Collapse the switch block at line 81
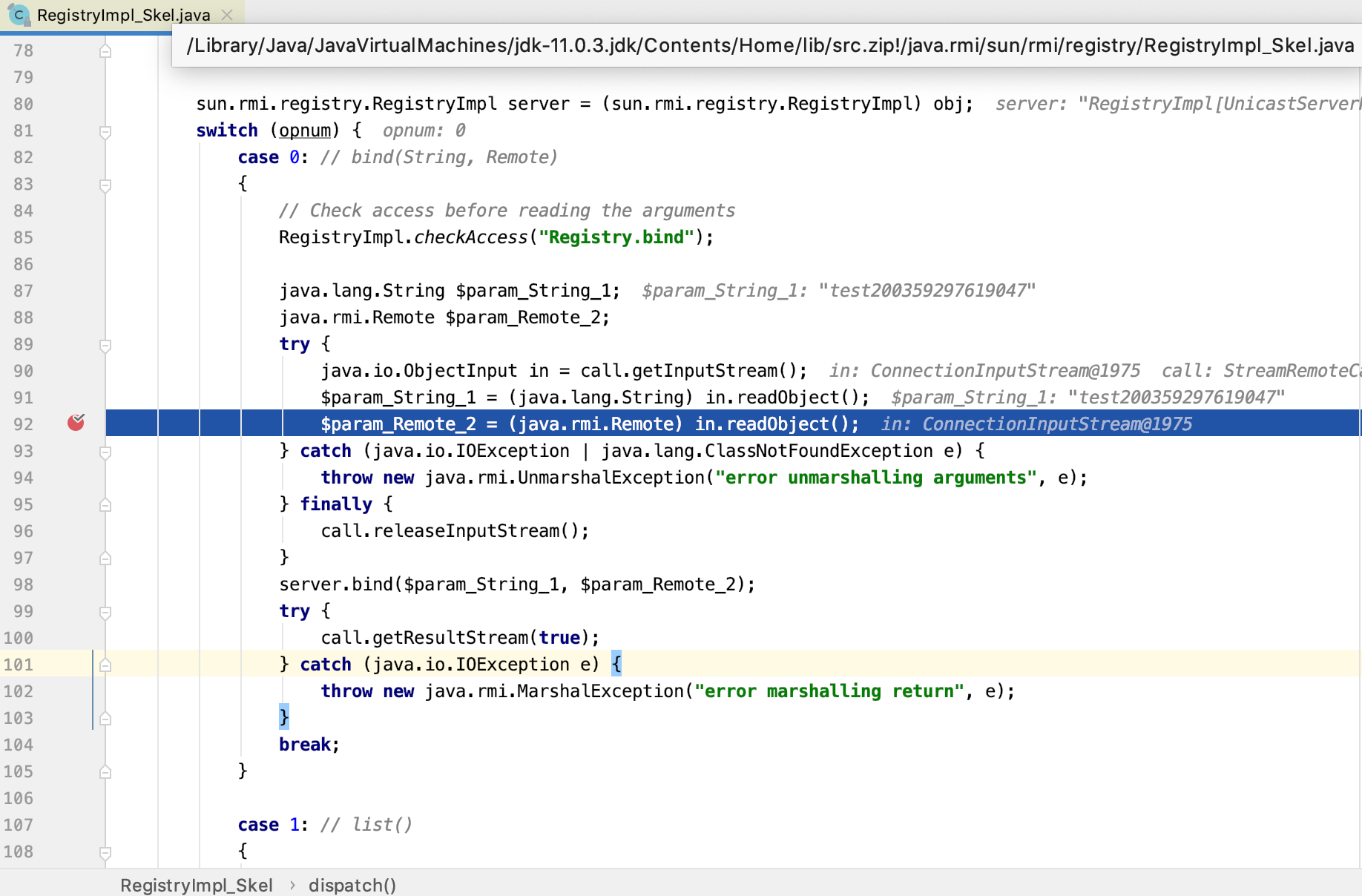 (105, 132)
